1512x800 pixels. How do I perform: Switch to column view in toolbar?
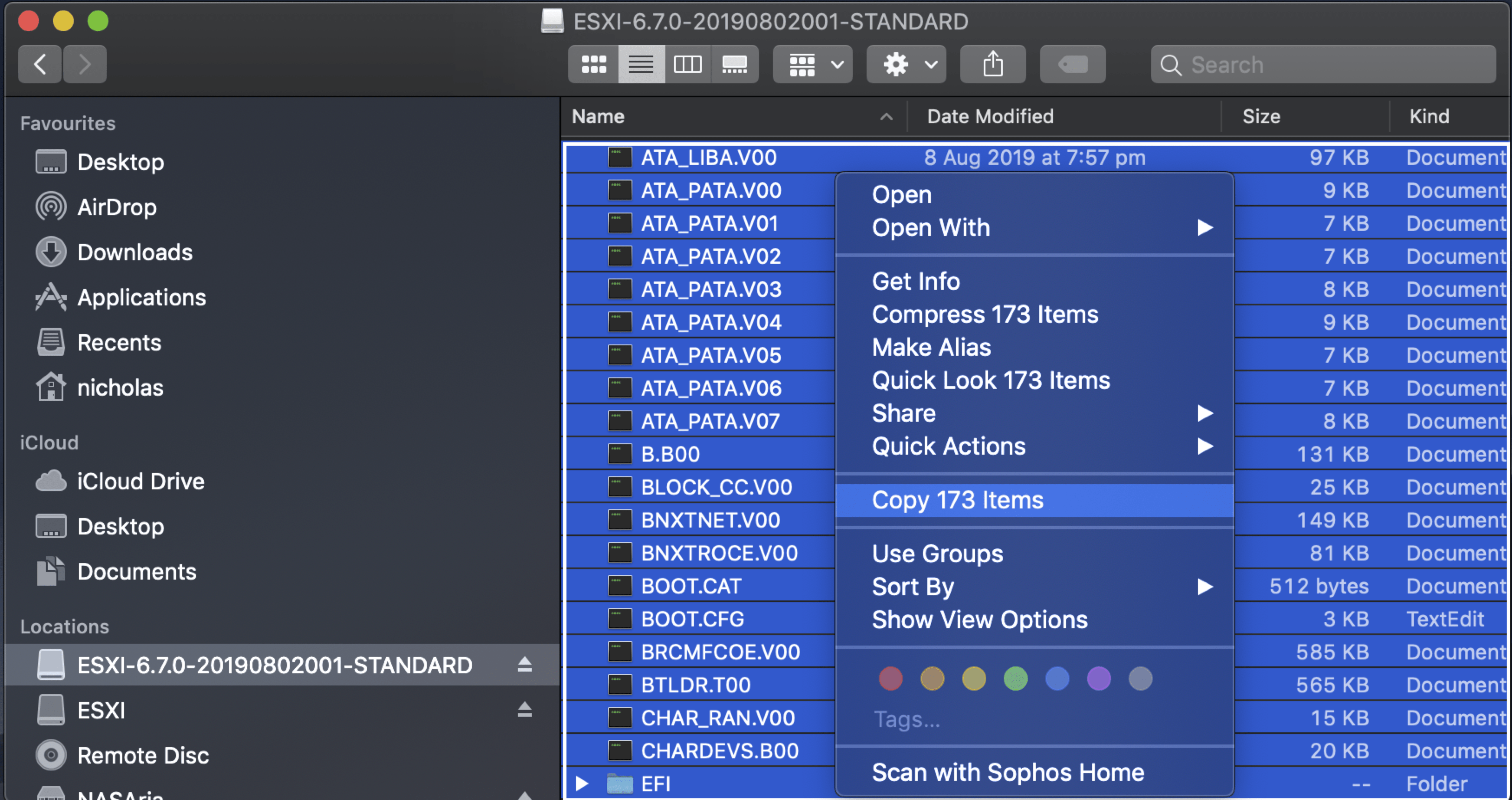pyautogui.click(x=687, y=65)
